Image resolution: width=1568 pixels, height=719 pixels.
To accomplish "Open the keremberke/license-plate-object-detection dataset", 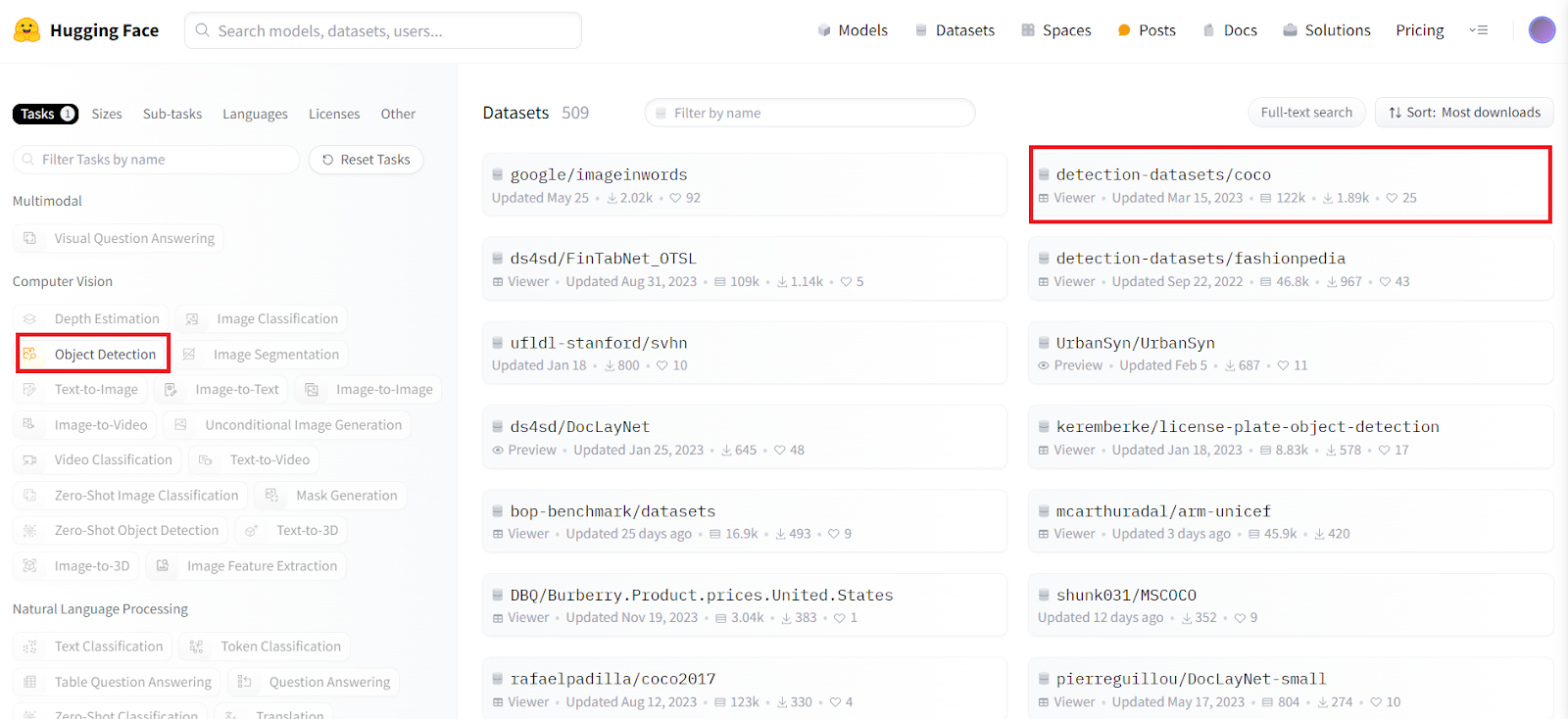I will [1291, 437].
